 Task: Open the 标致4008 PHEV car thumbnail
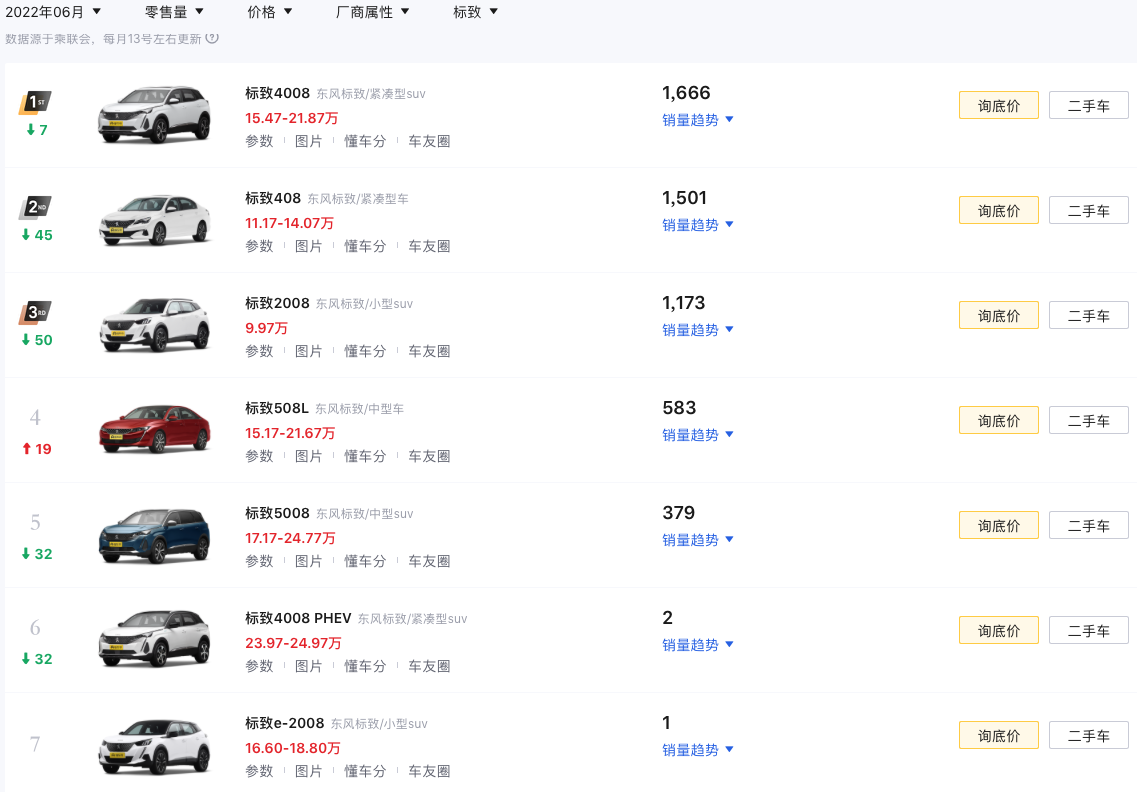point(154,640)
